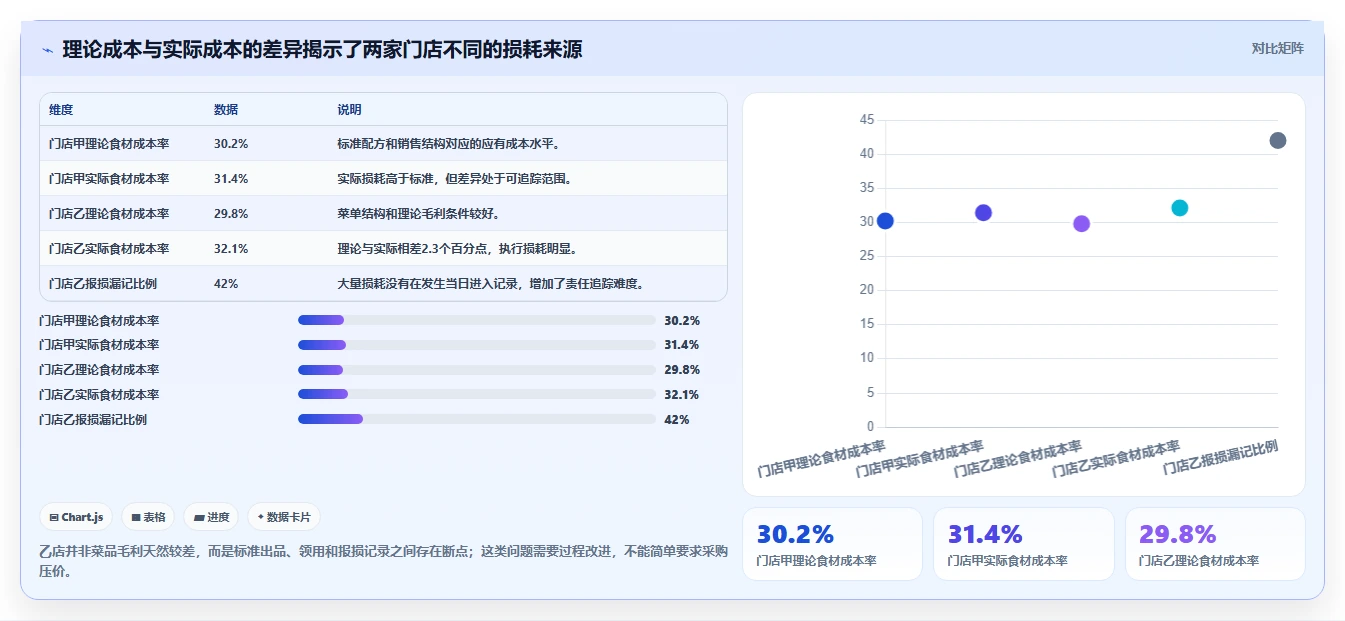Click the 门店甲实际食材成本率 progress bar
Image resolution: width=1345 pixels, height=621 pixels.
[x=476, y=345]
